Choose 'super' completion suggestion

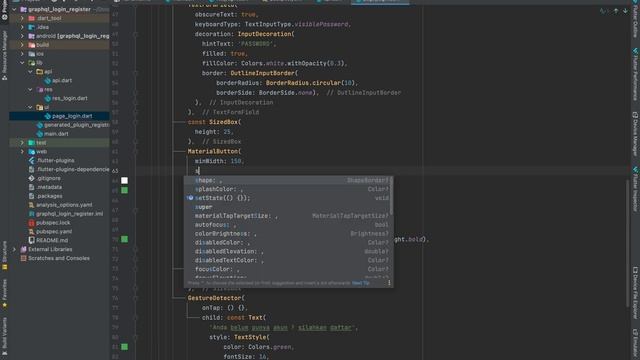pyautogui.click(x=287, y=207)
